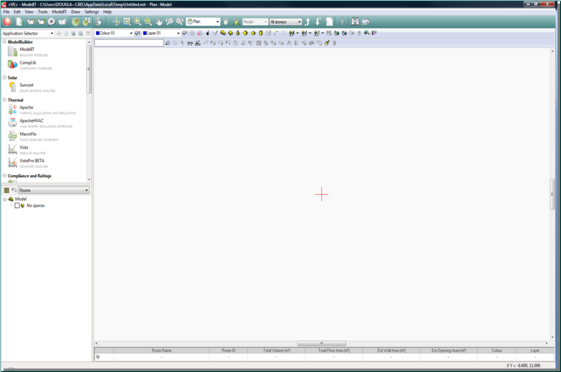
Task: Open the Settings menu
Action: point(92,12)
